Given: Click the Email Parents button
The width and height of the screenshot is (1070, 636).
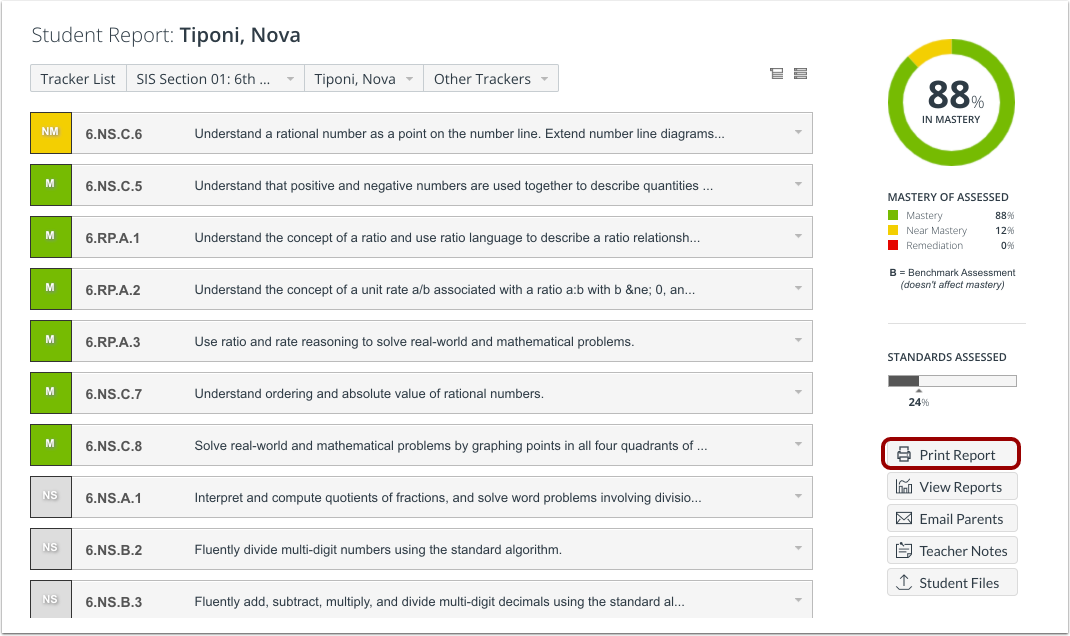Looking at the screenshot, I should click(x=952, y=518).
